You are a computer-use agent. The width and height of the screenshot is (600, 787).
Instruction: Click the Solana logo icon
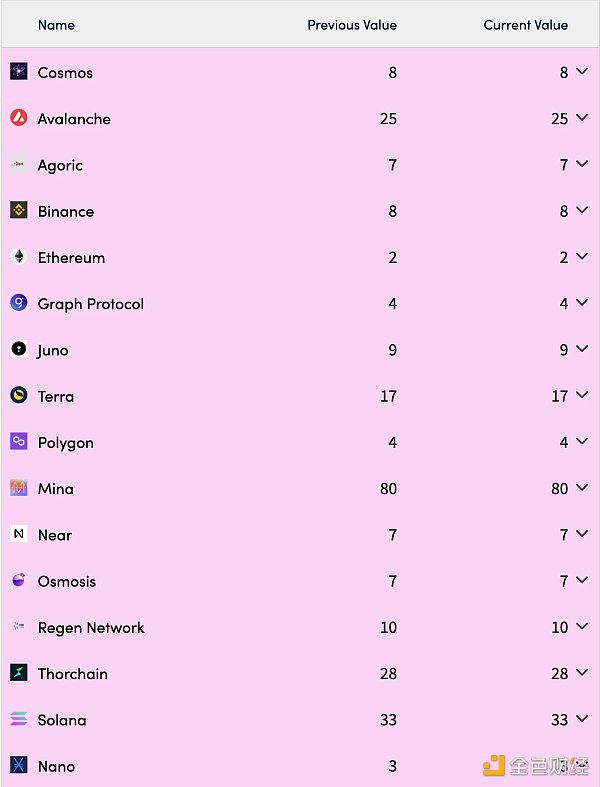[19, 719]
